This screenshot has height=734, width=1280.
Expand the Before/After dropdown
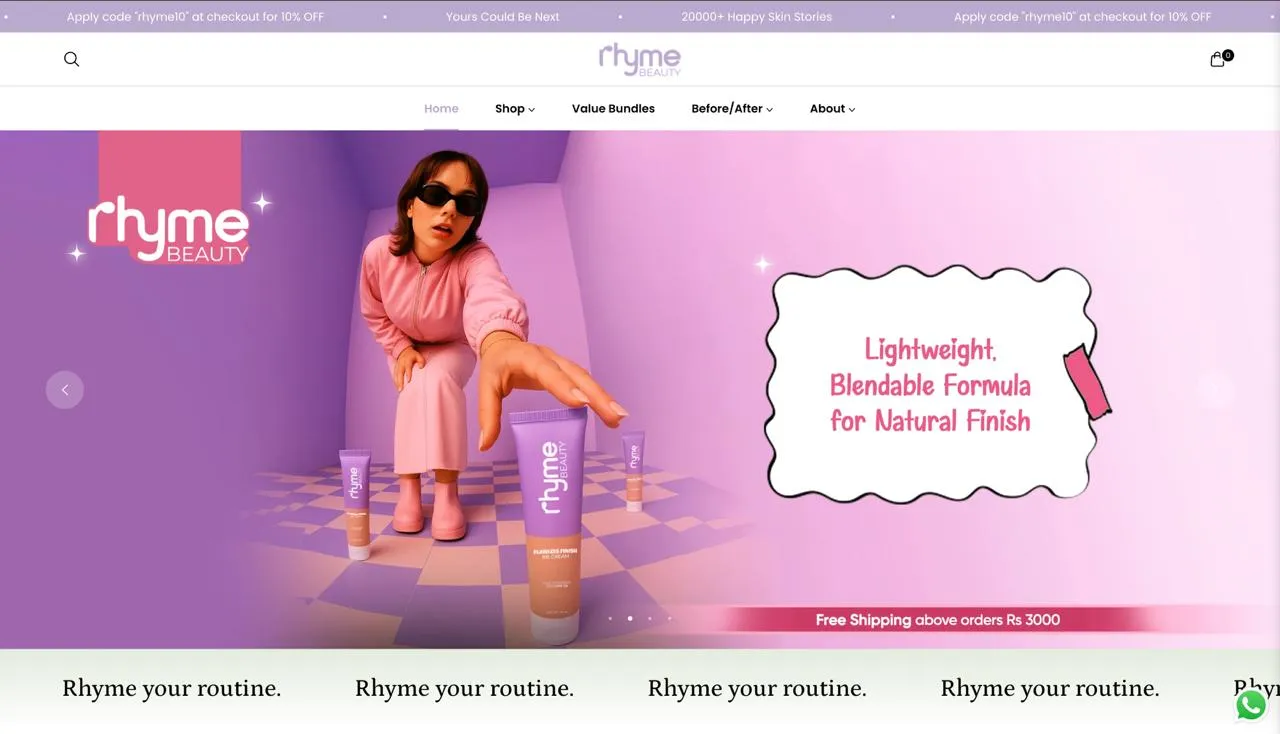point(732,108)
